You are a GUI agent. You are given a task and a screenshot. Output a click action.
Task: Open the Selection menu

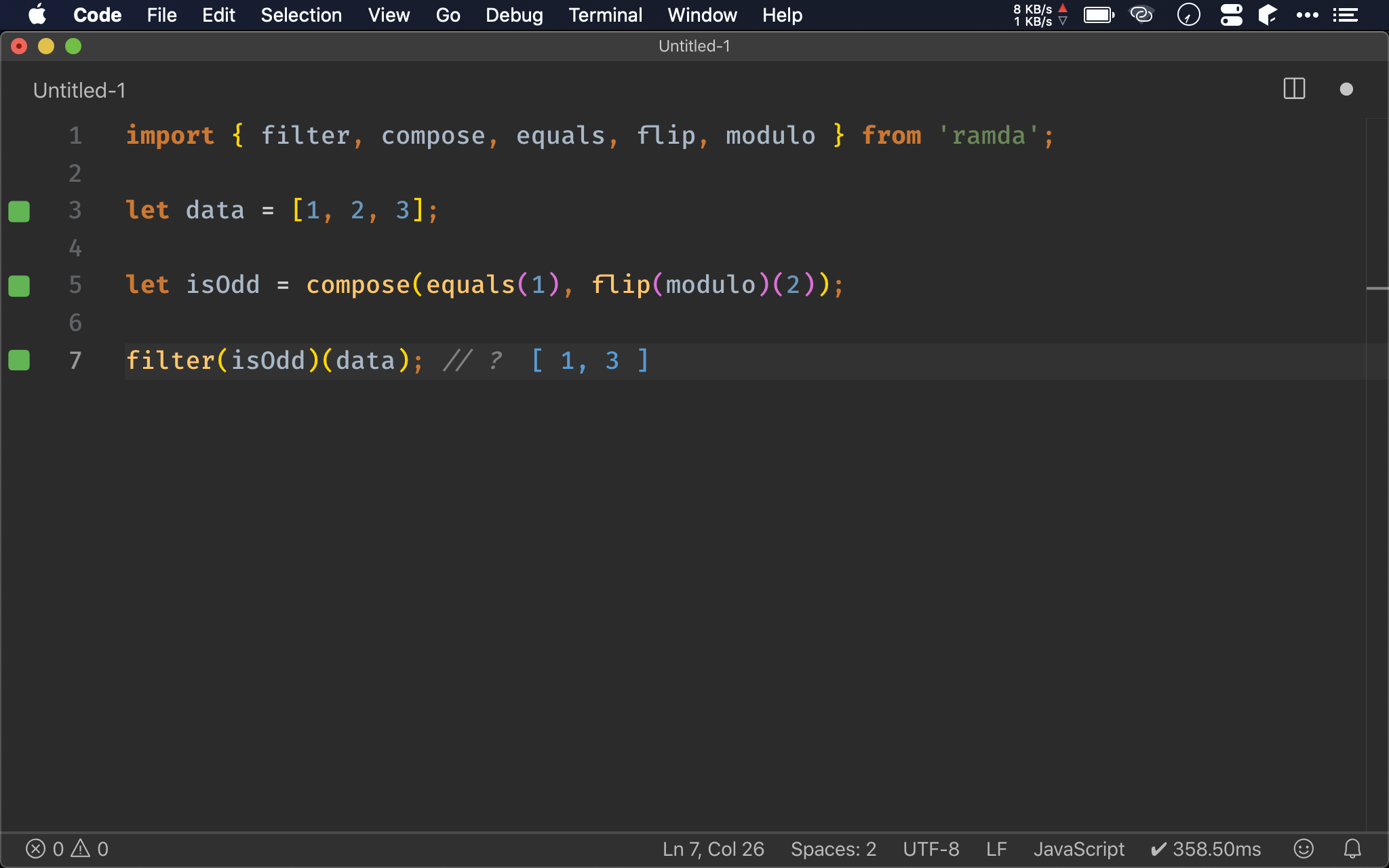(x=301, y=15)
